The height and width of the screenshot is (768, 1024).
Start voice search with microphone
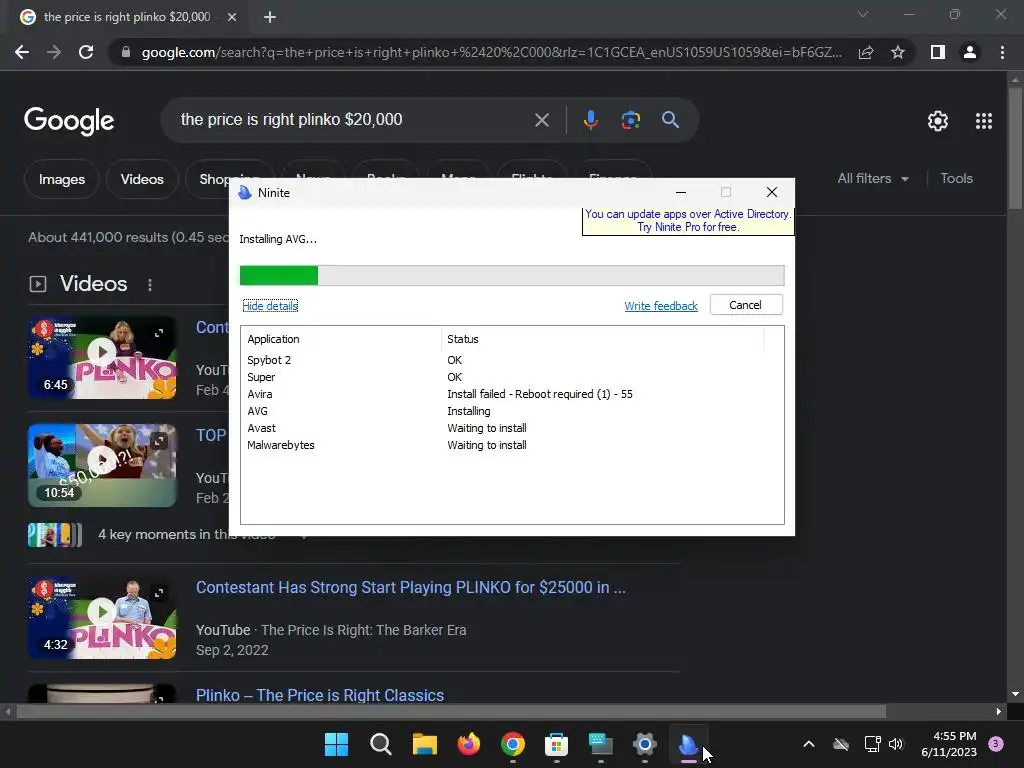click(590, 120)
